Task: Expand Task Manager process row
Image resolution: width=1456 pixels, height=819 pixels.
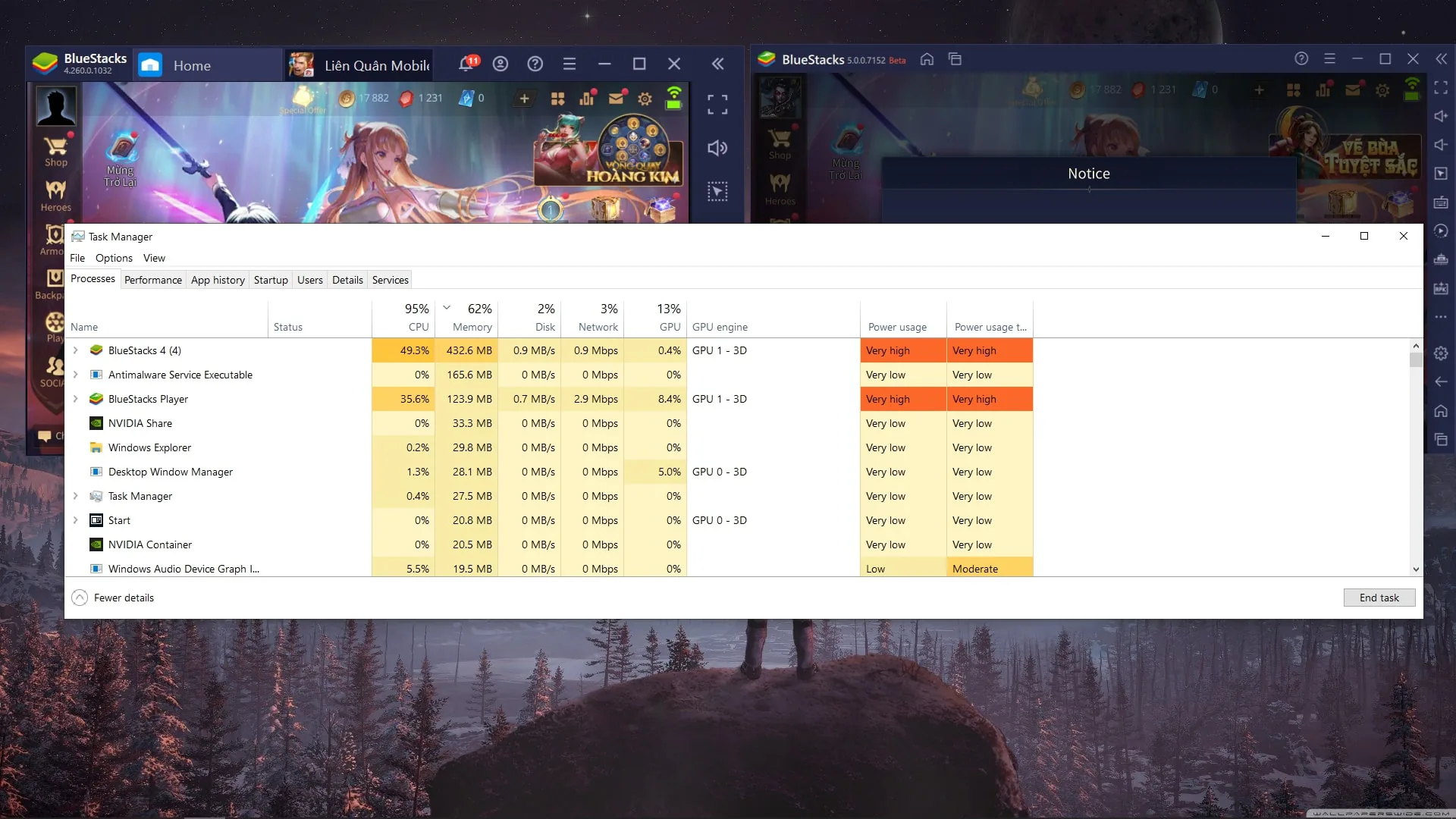Action: [x=76, y=496]
